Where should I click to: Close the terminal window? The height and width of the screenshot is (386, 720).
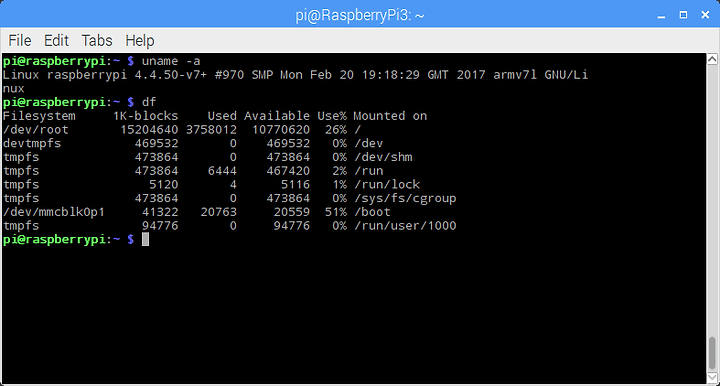click(x=705, y=15)
